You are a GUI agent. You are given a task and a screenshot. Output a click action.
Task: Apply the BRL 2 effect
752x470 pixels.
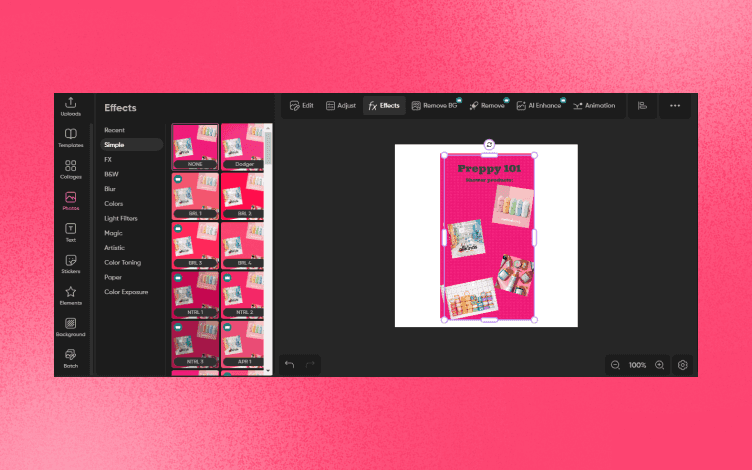coord(242,196)
